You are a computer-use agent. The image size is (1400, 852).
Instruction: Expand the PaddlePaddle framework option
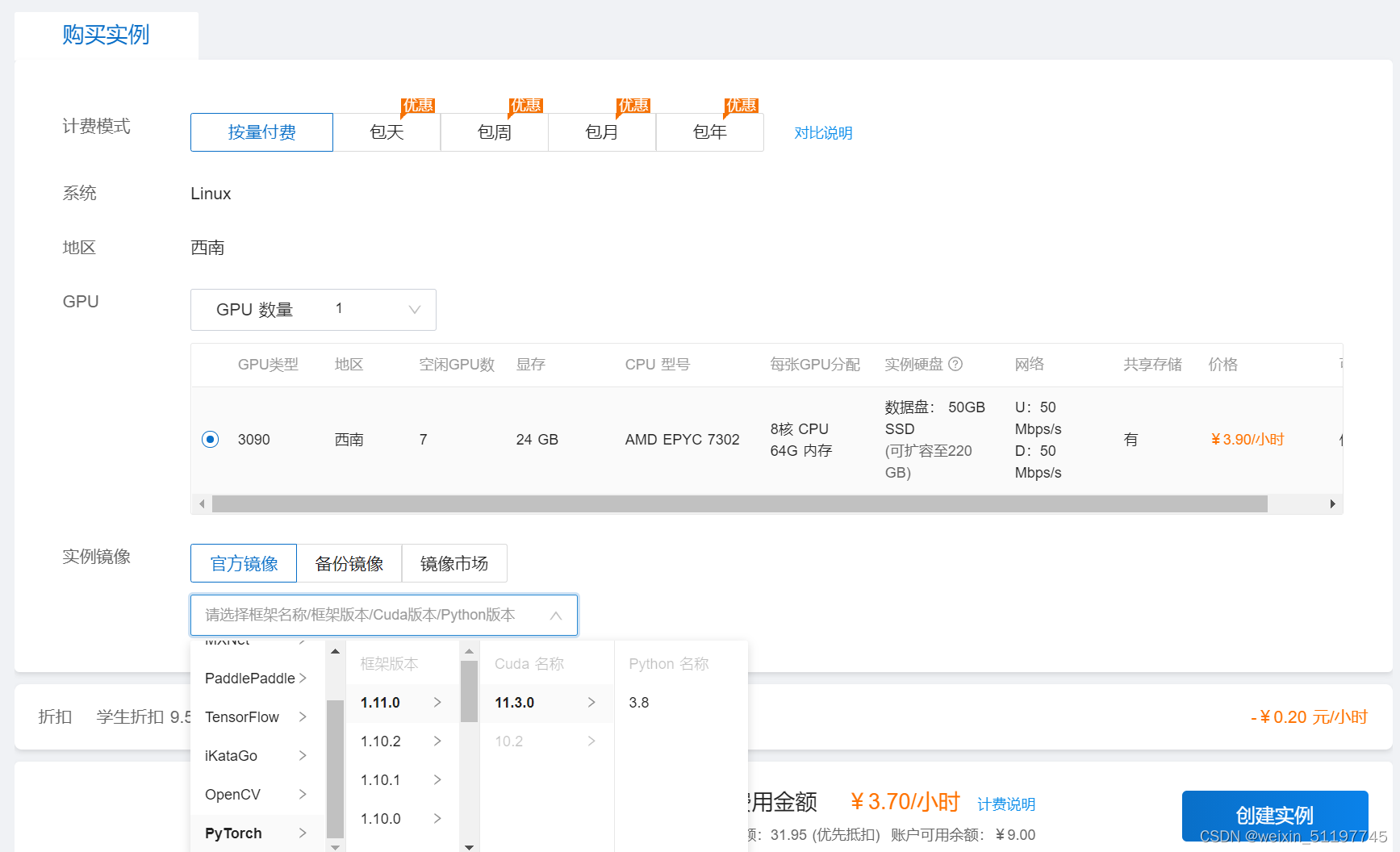257,679
